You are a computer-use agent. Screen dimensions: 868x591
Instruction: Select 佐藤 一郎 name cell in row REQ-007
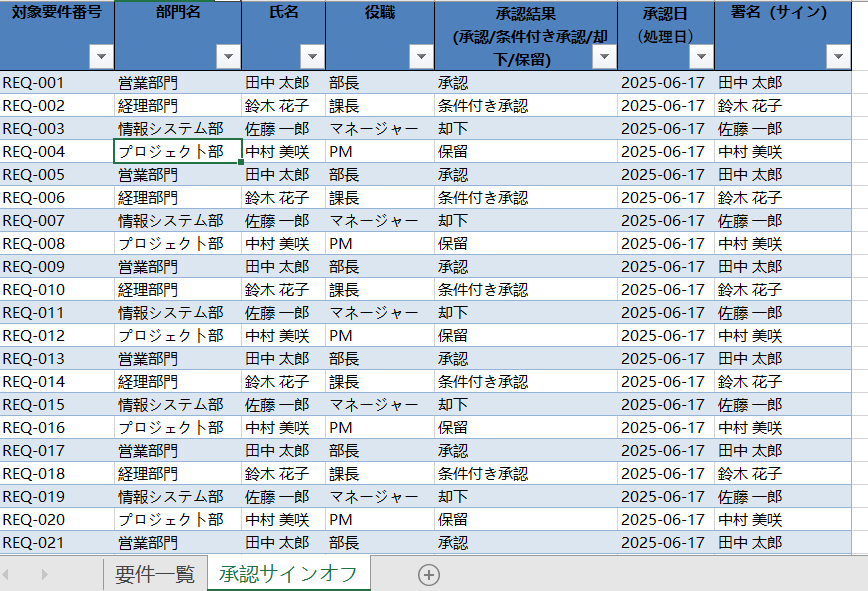coord(283,220)
